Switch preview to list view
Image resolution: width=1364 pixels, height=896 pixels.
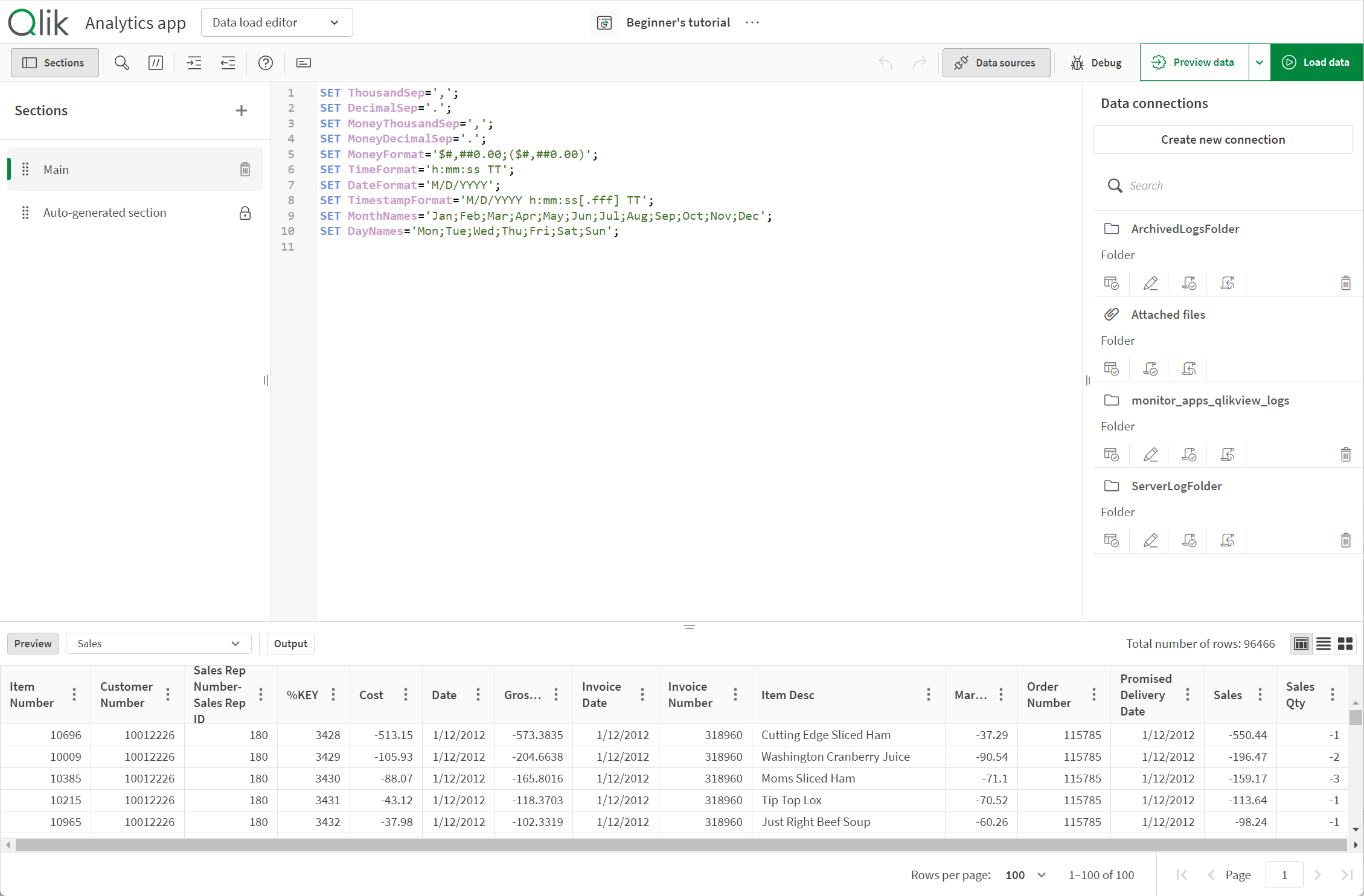point(1323,644)
